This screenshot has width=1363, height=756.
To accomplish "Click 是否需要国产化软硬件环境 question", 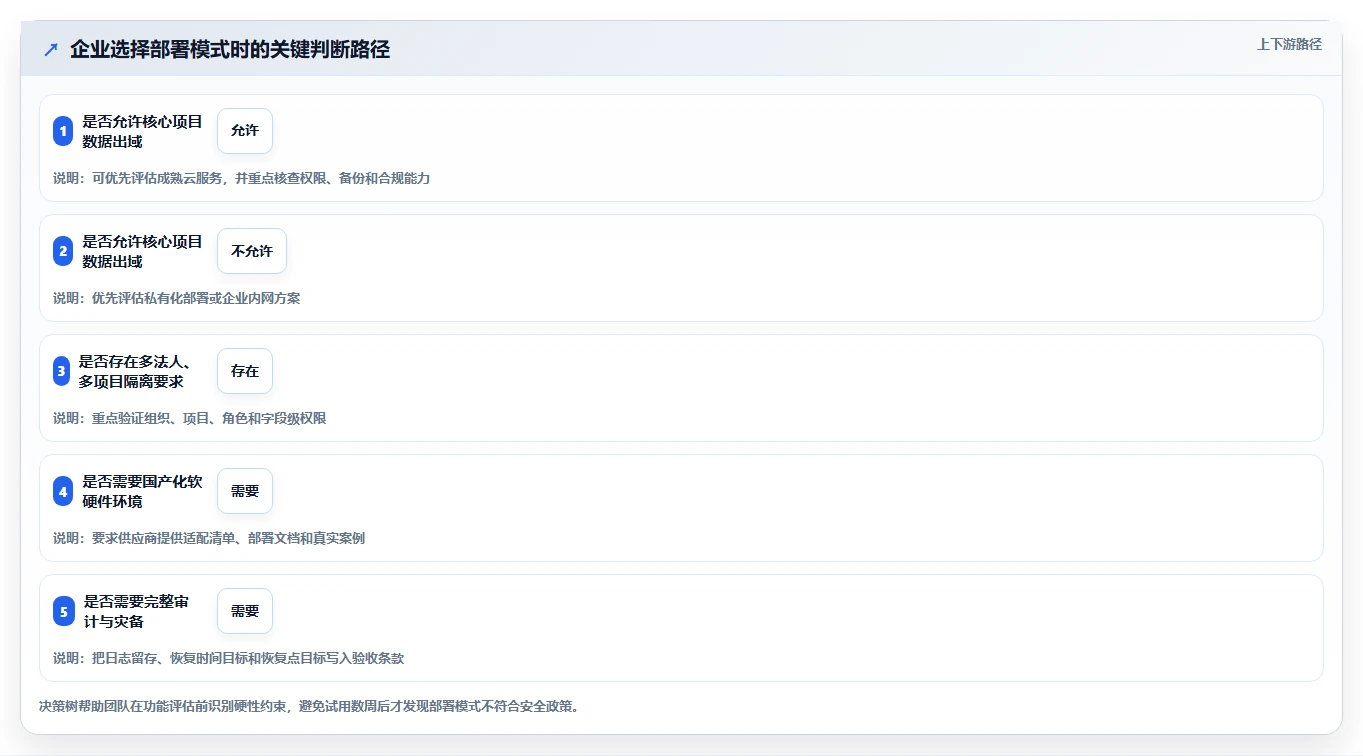I will click(142, 491).
